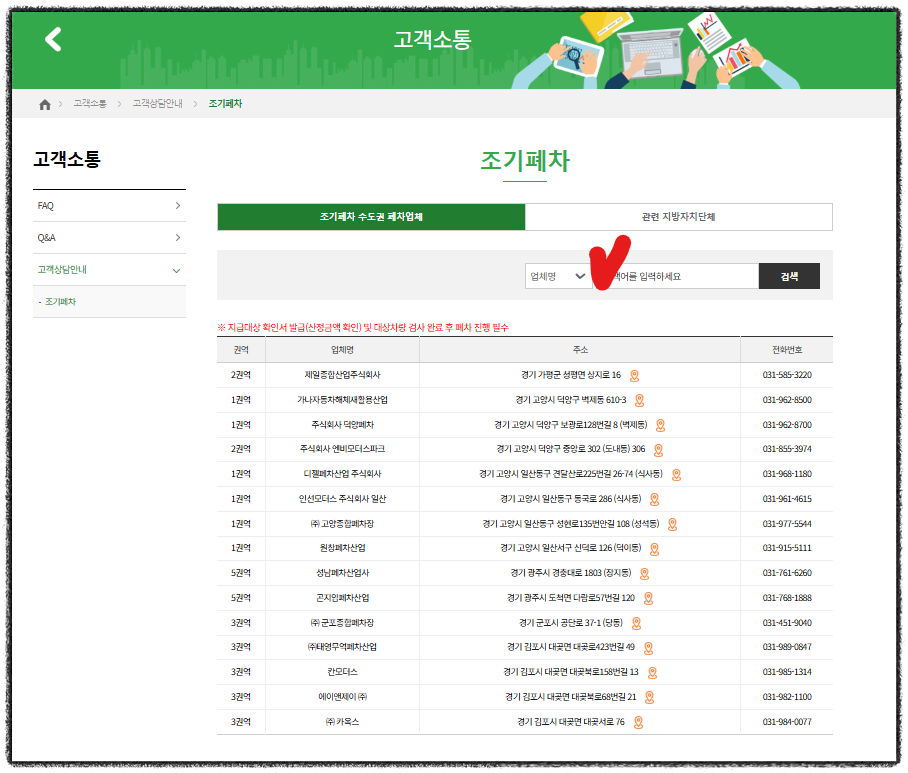Select the location icon for 주식회사 엔비모더스파크
This screenshot has width=908, height=773.
659,449
